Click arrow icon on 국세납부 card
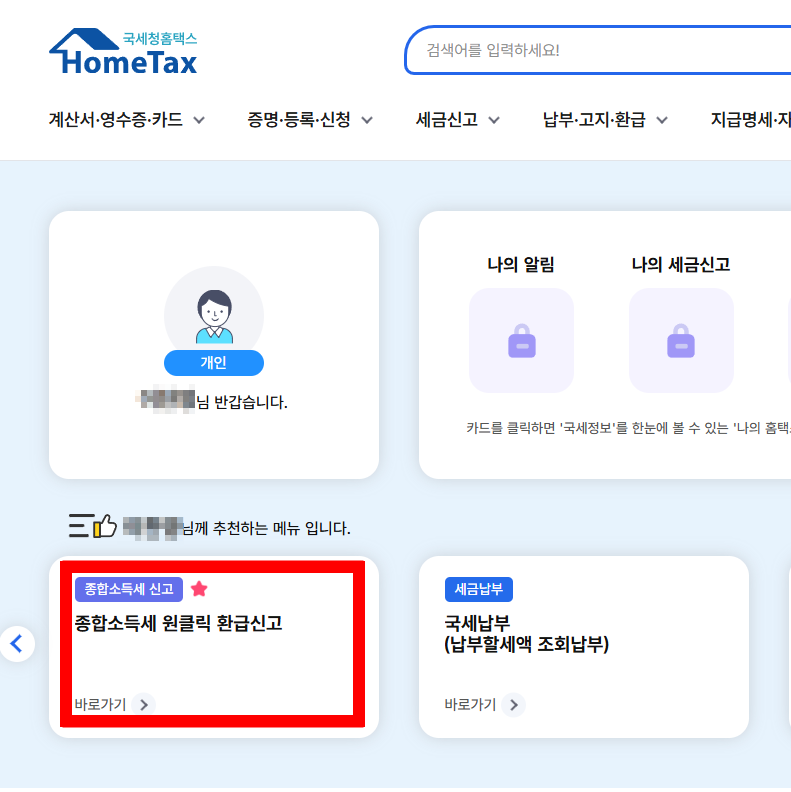This screenshot has width=791, height=792. [514, 705]
